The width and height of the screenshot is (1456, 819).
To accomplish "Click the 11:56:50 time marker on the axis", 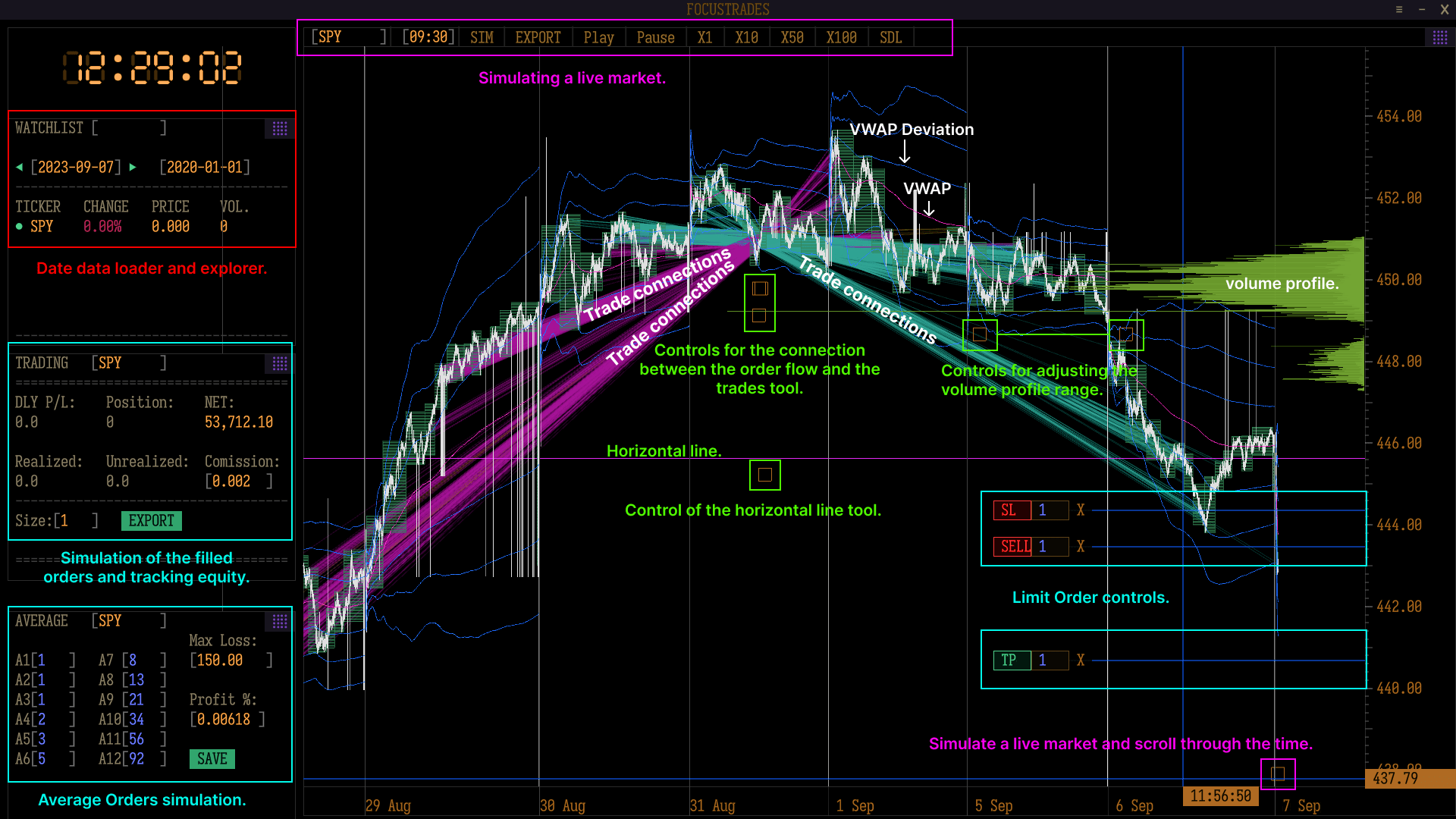I will [1220, 796].
